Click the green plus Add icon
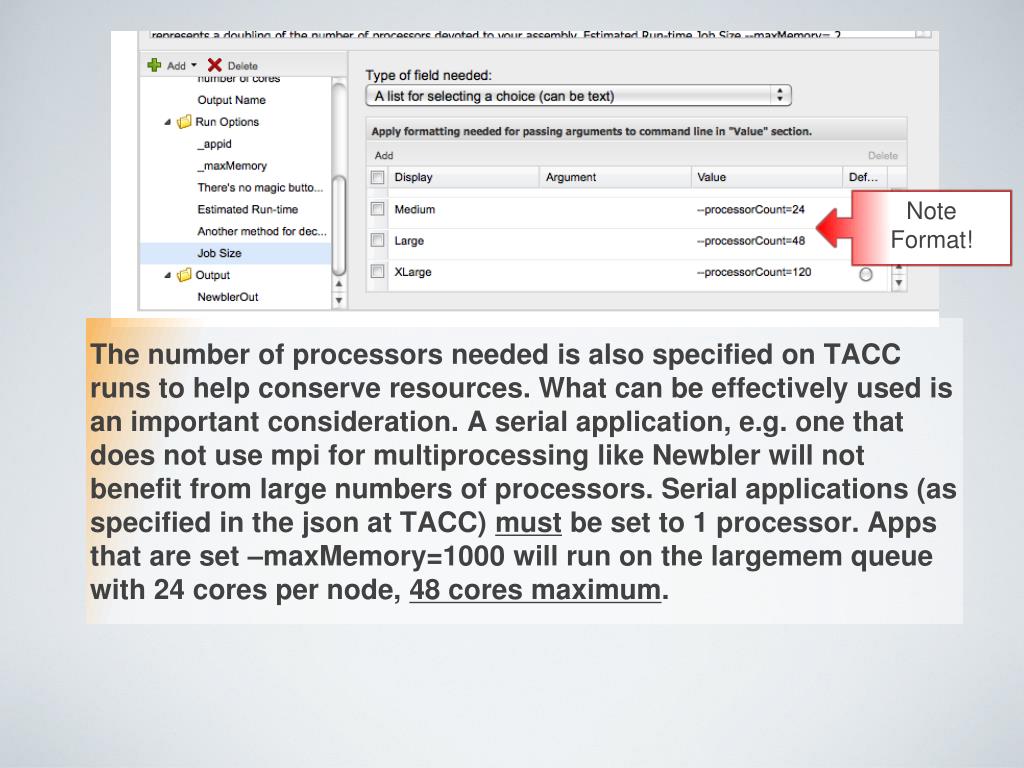 154,65
